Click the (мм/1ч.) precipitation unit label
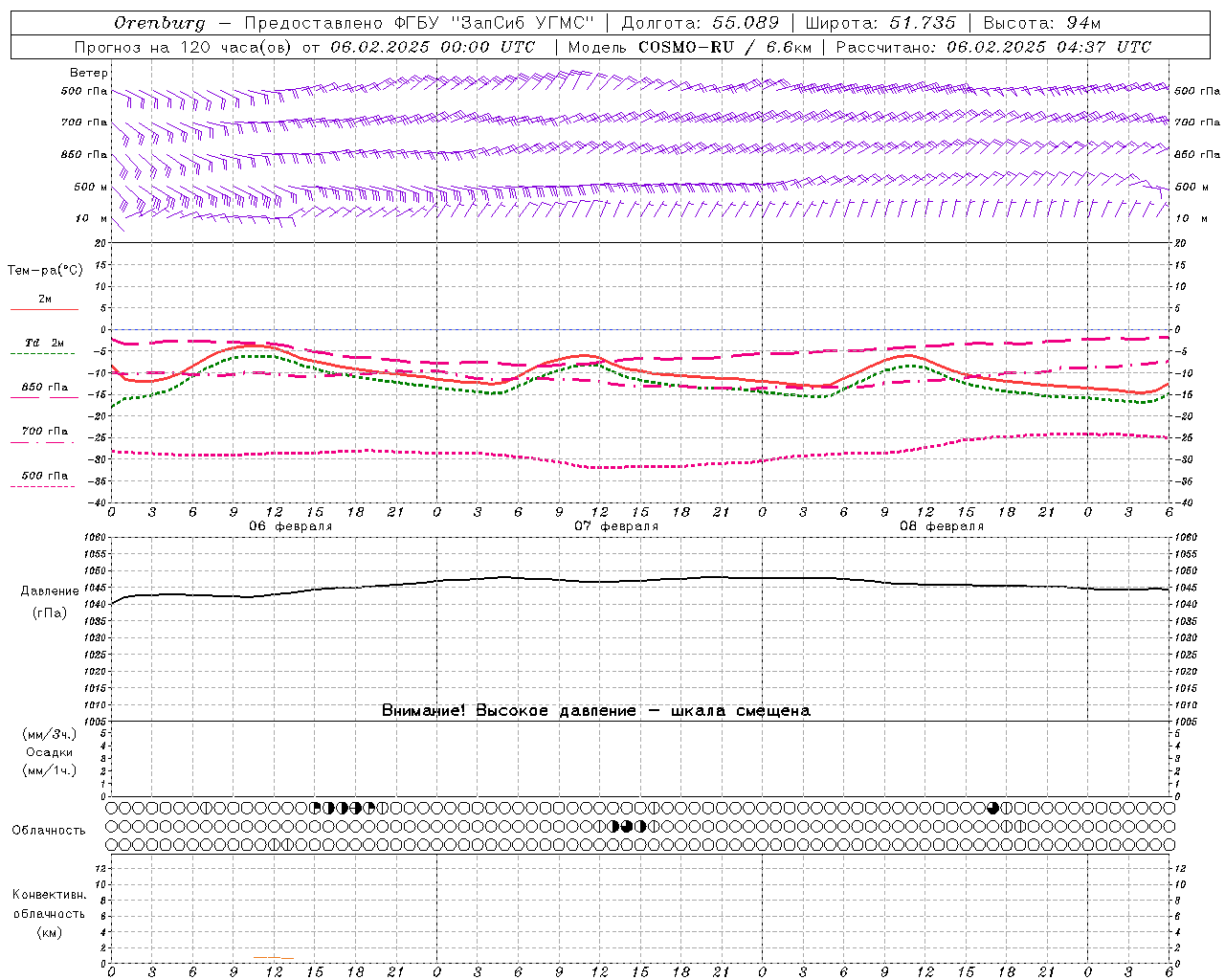Screen dimensions: 1225x980 (x=50, y=770)
